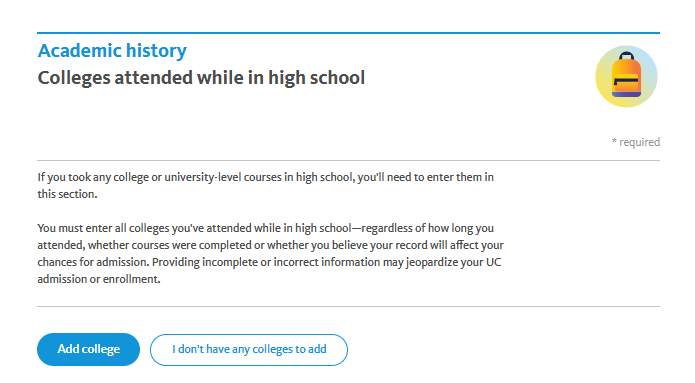This screenshot has width=695, height=383.
Task: Click the gray divider above Add college
Action: coord(348,306)
